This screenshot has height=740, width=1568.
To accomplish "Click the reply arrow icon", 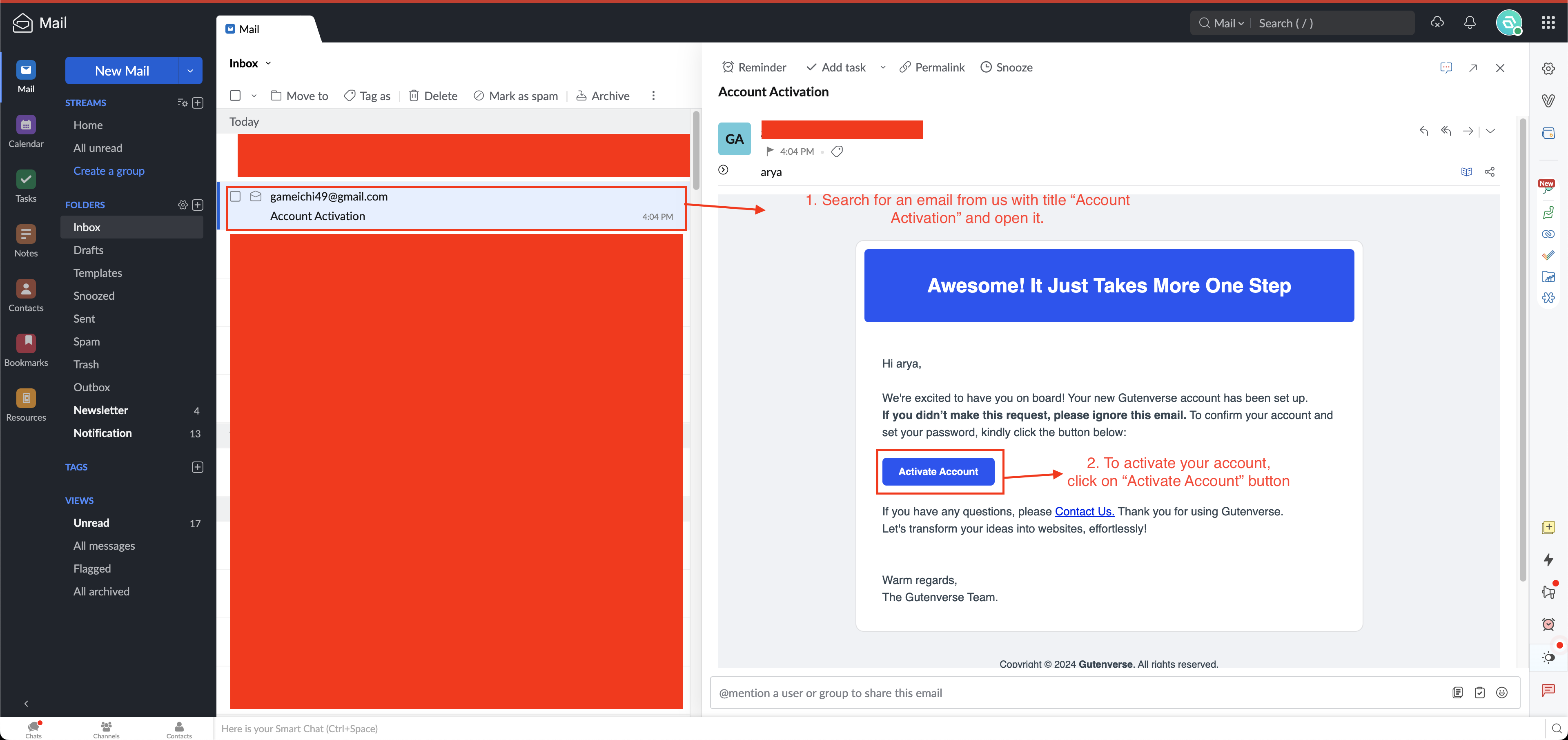I will point(1423,131).
